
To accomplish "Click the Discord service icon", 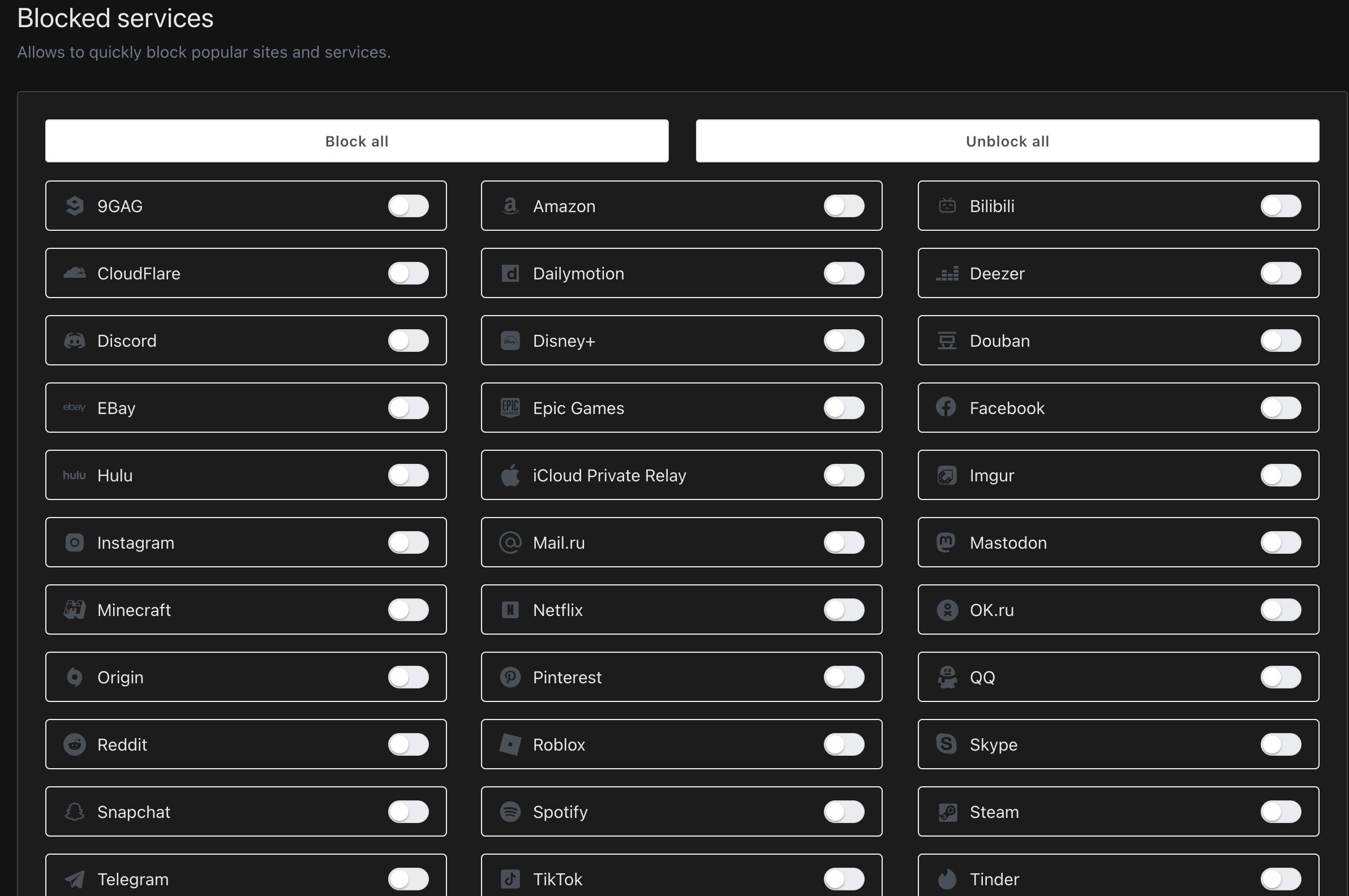I will [x=74, y=340].
